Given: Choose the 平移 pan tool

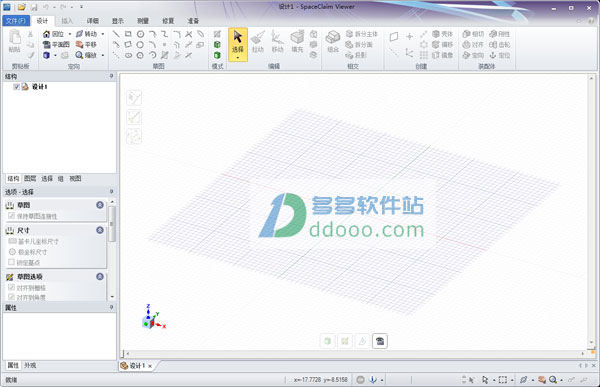Looking at the screenshot, I should [x=80, y=45].
